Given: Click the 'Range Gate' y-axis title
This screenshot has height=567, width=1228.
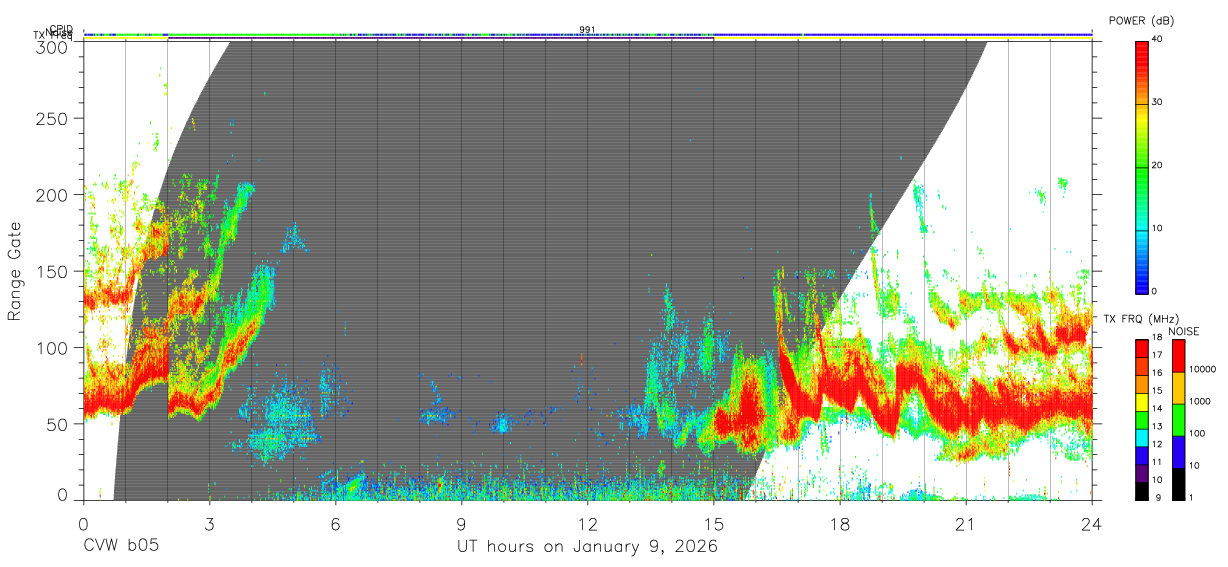Looking at the screenshot, I should click(x=16, y=271).
